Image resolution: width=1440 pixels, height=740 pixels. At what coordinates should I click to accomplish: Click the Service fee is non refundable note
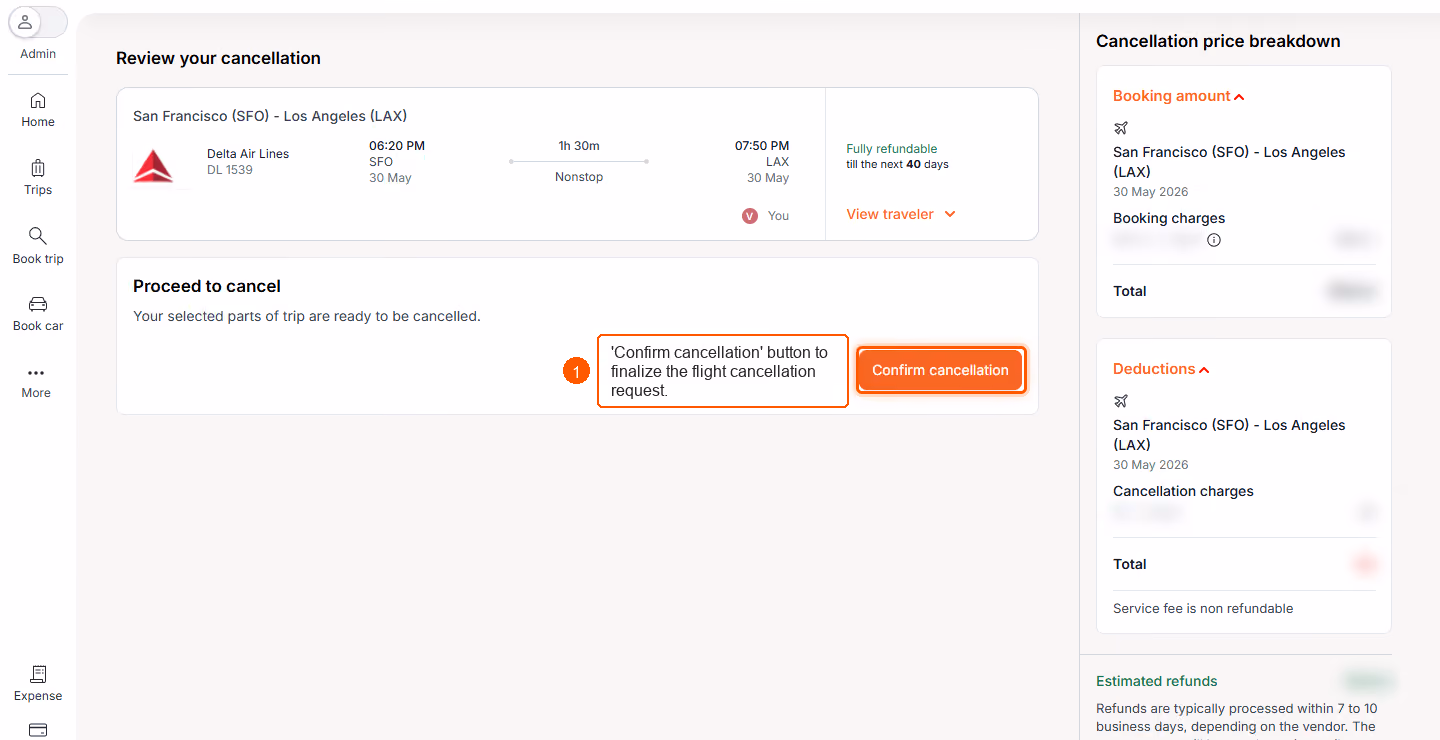pyautogui.click(x=1203, y=608)
